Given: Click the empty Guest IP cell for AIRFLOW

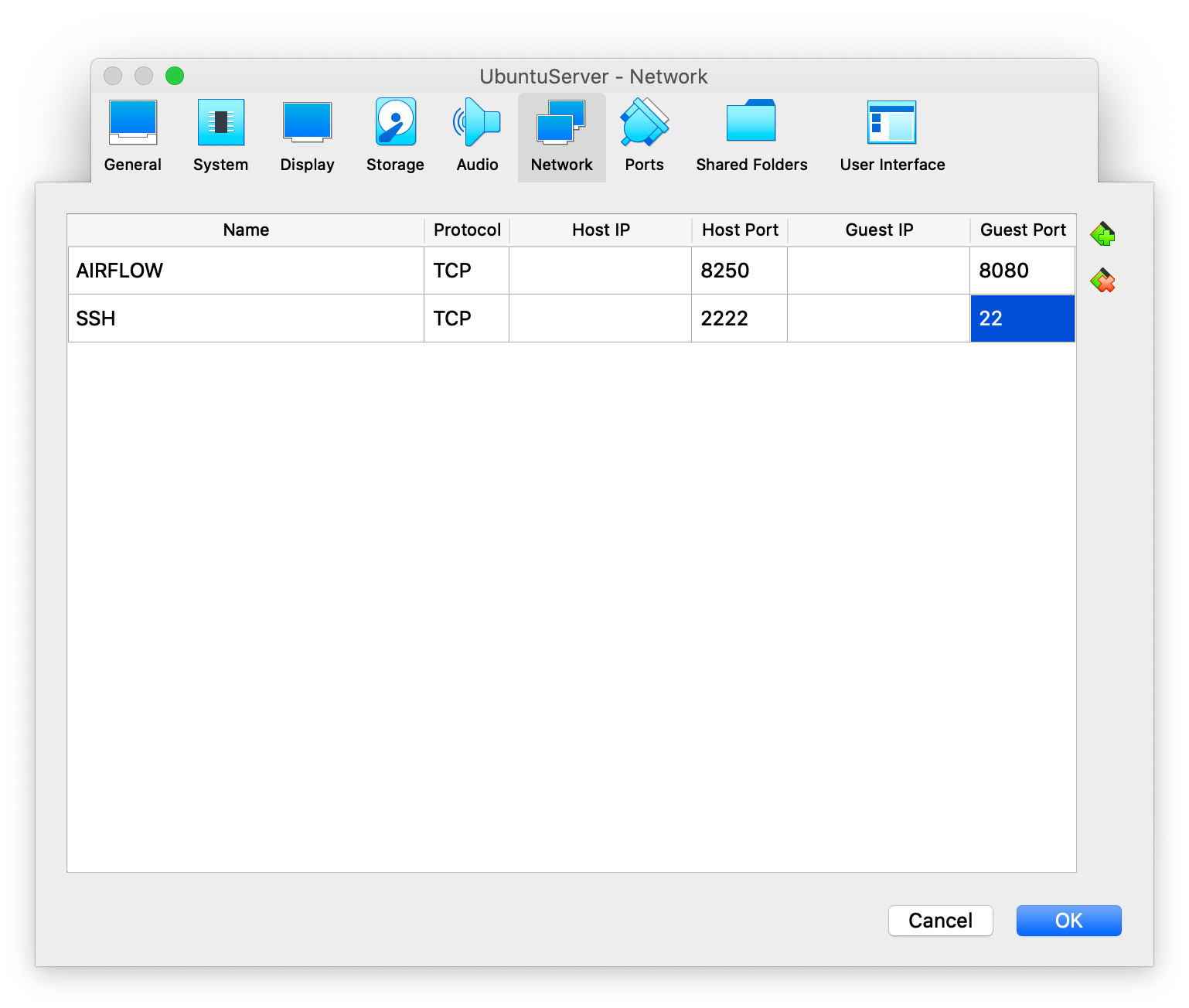Looking at the screenshot, I should pyautogui.click(x=879, y=271).
